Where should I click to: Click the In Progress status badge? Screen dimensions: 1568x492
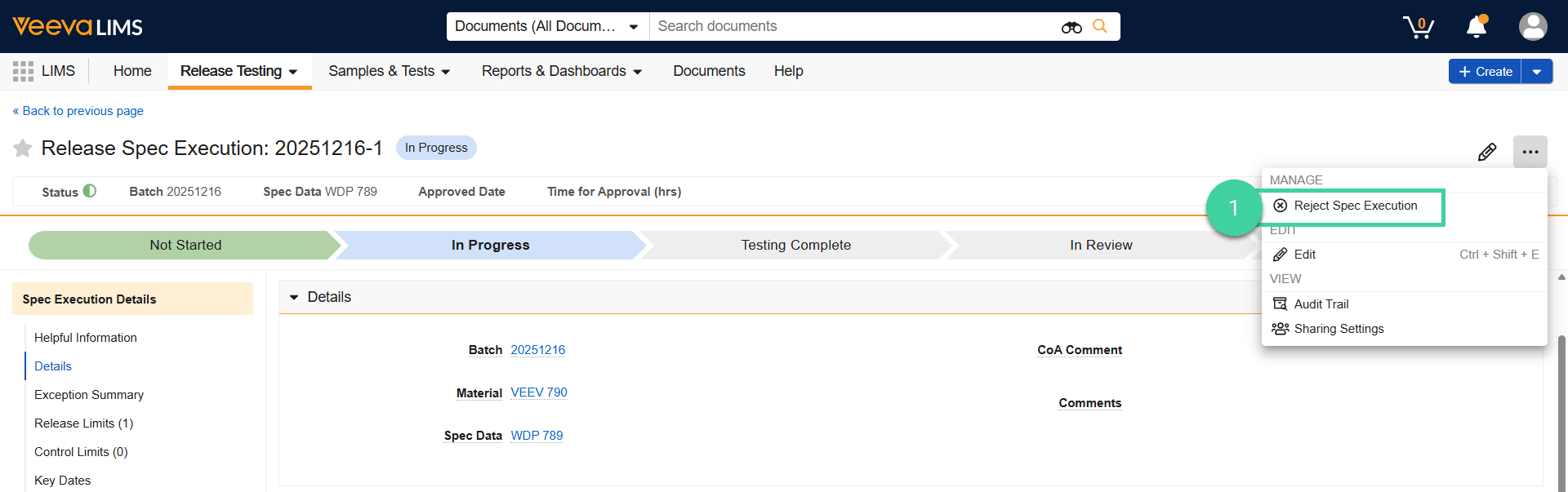[x=436, y=148]
